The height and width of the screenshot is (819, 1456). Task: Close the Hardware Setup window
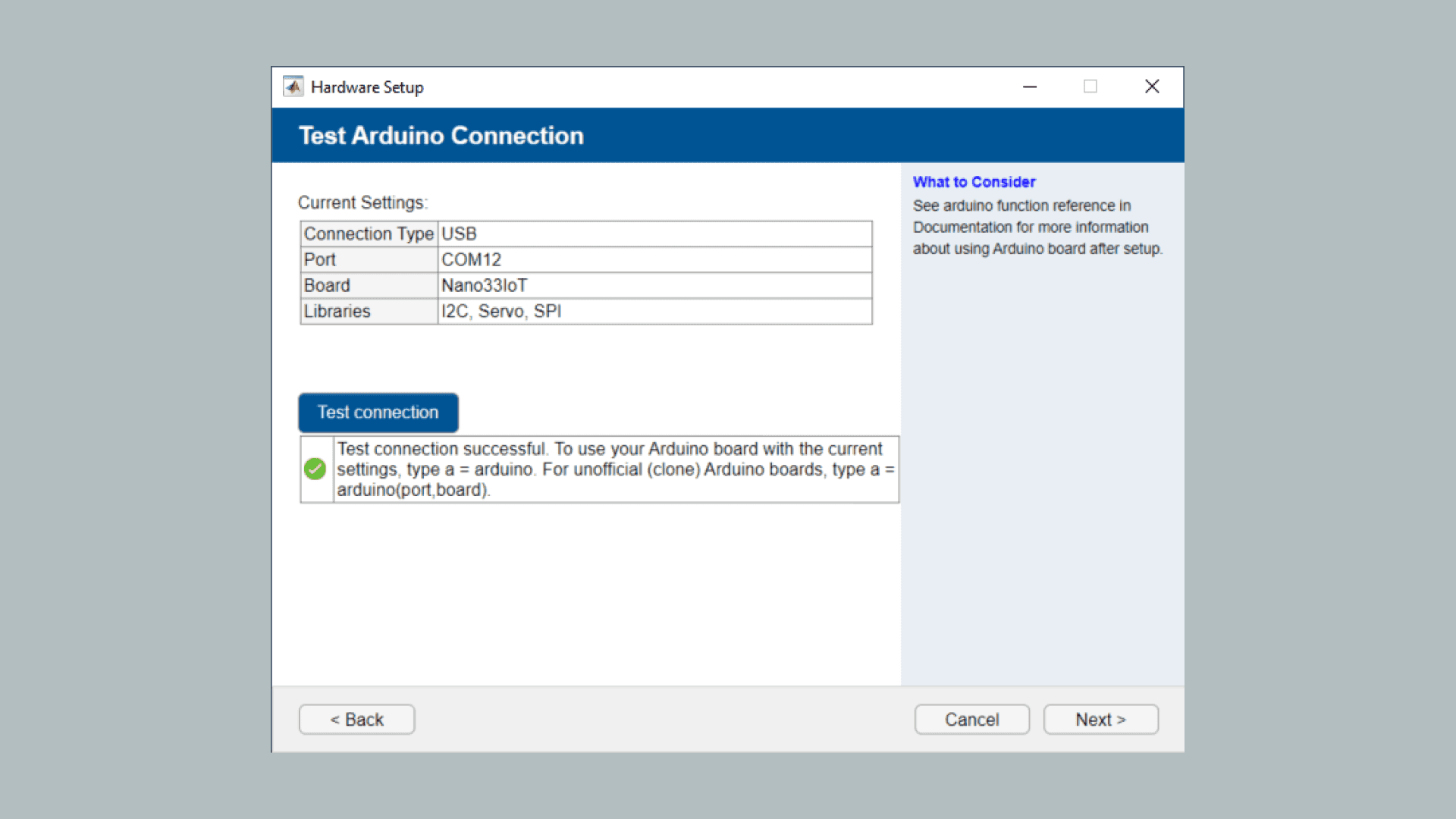click(1152, 86)
